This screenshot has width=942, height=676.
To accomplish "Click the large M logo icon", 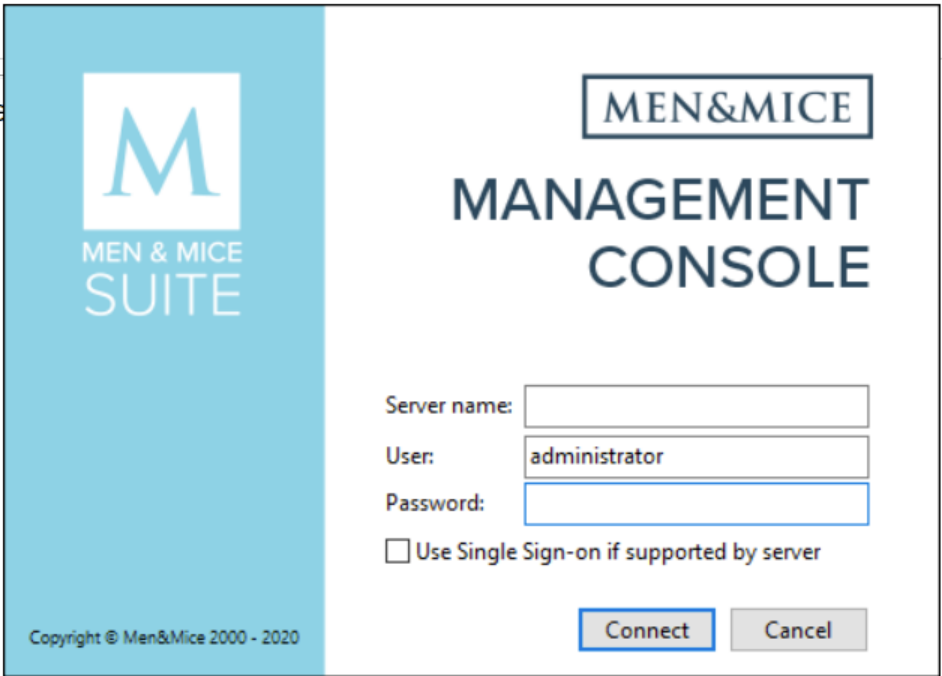I will (x=161, y=150).
